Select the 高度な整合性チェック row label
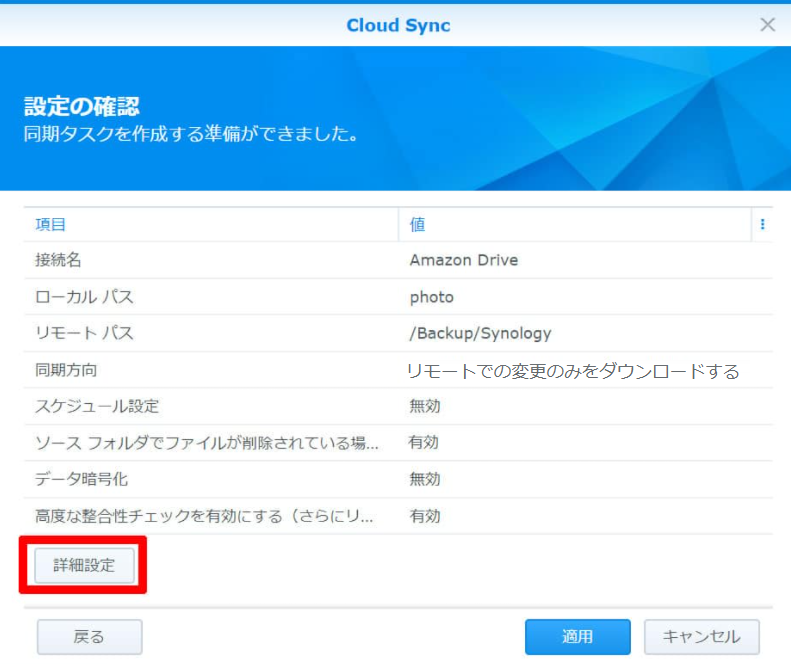This screenshot has width=791, height=664. (205, 516)
